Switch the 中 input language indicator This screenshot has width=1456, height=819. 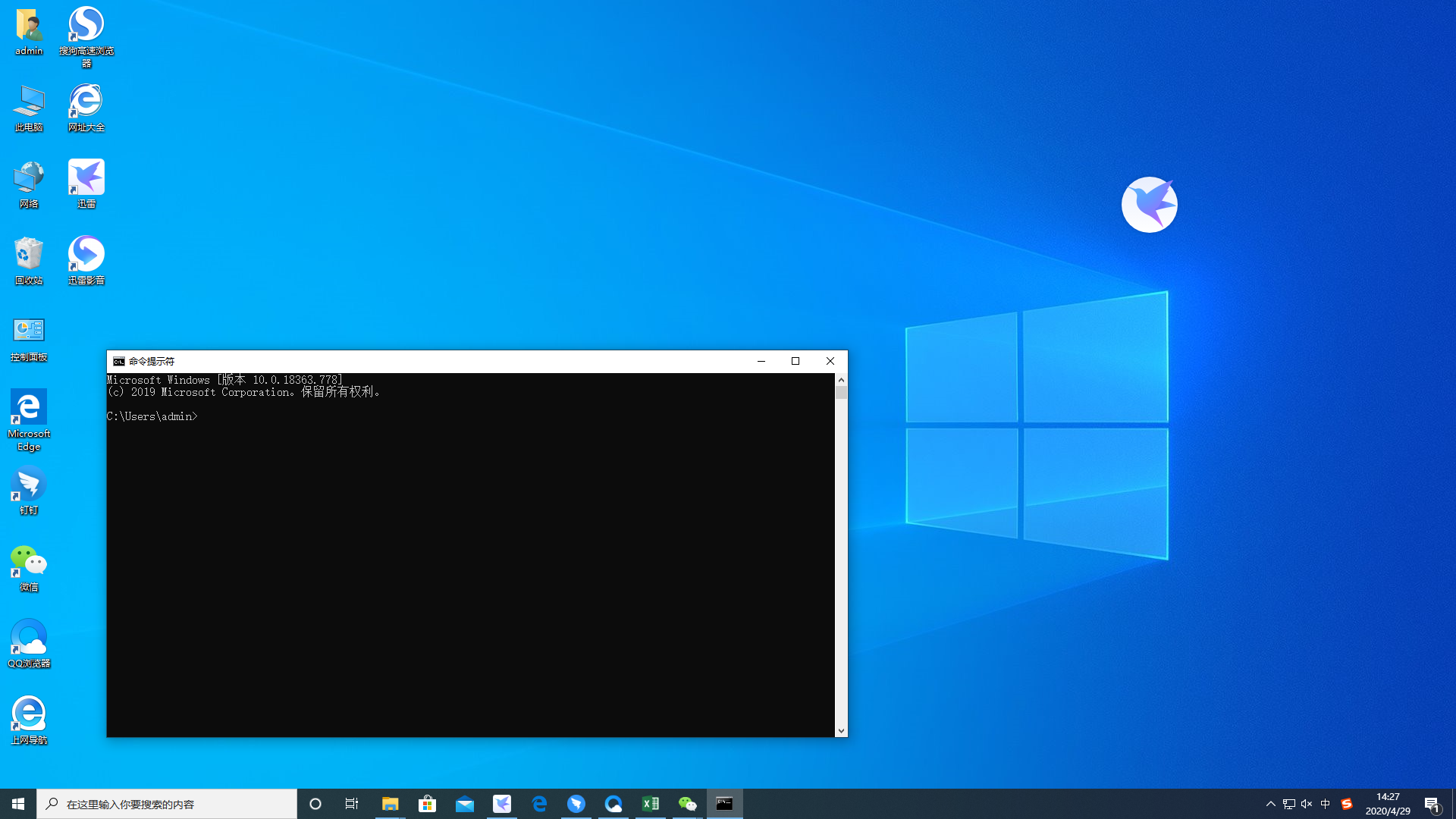1326,804
